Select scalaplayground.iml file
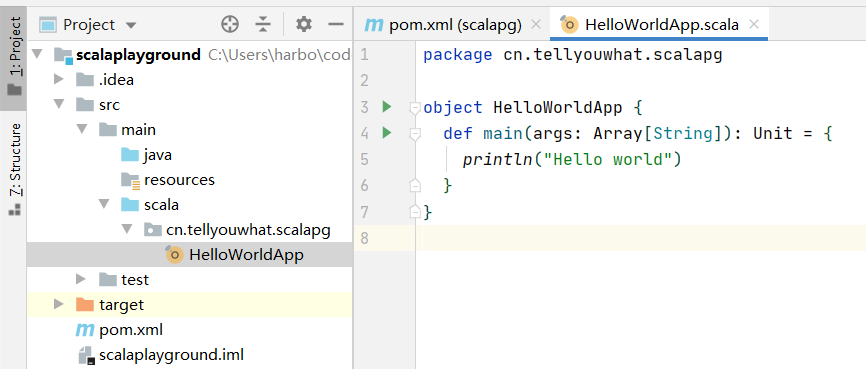This screenshot has width=866, height=369. [x=171, y=355]
